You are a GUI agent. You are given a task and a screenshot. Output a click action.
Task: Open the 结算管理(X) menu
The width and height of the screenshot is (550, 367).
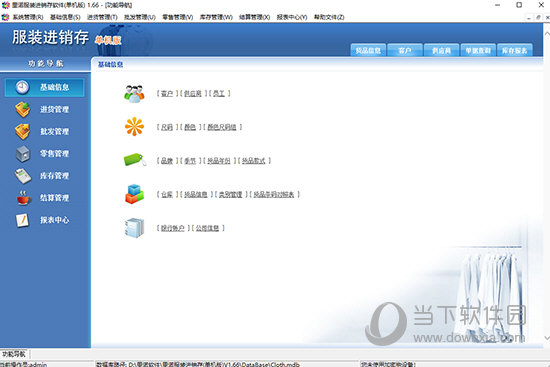(254, 17)
